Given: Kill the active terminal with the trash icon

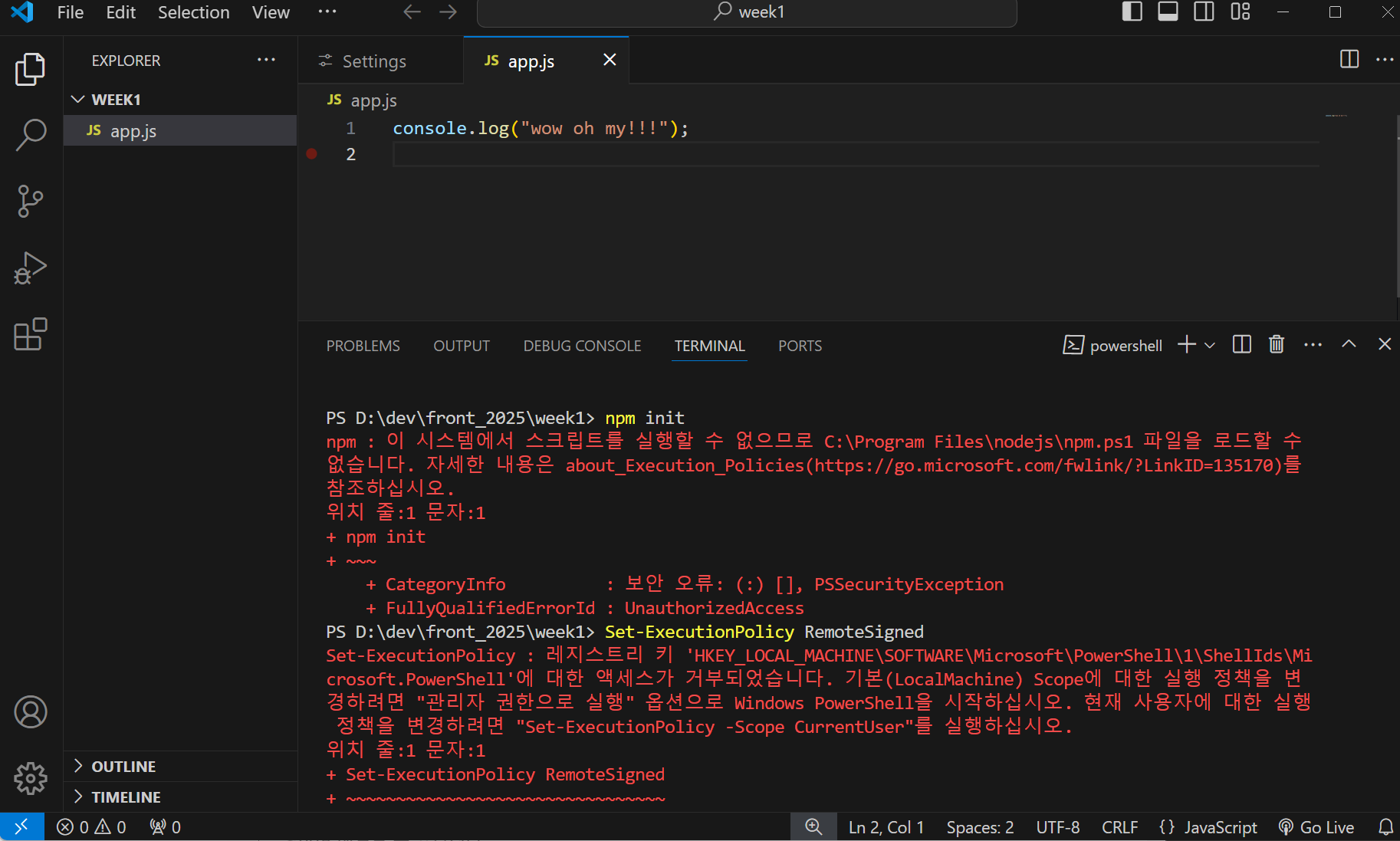Looking at the screenshot, I should [x=1276, y=344].
